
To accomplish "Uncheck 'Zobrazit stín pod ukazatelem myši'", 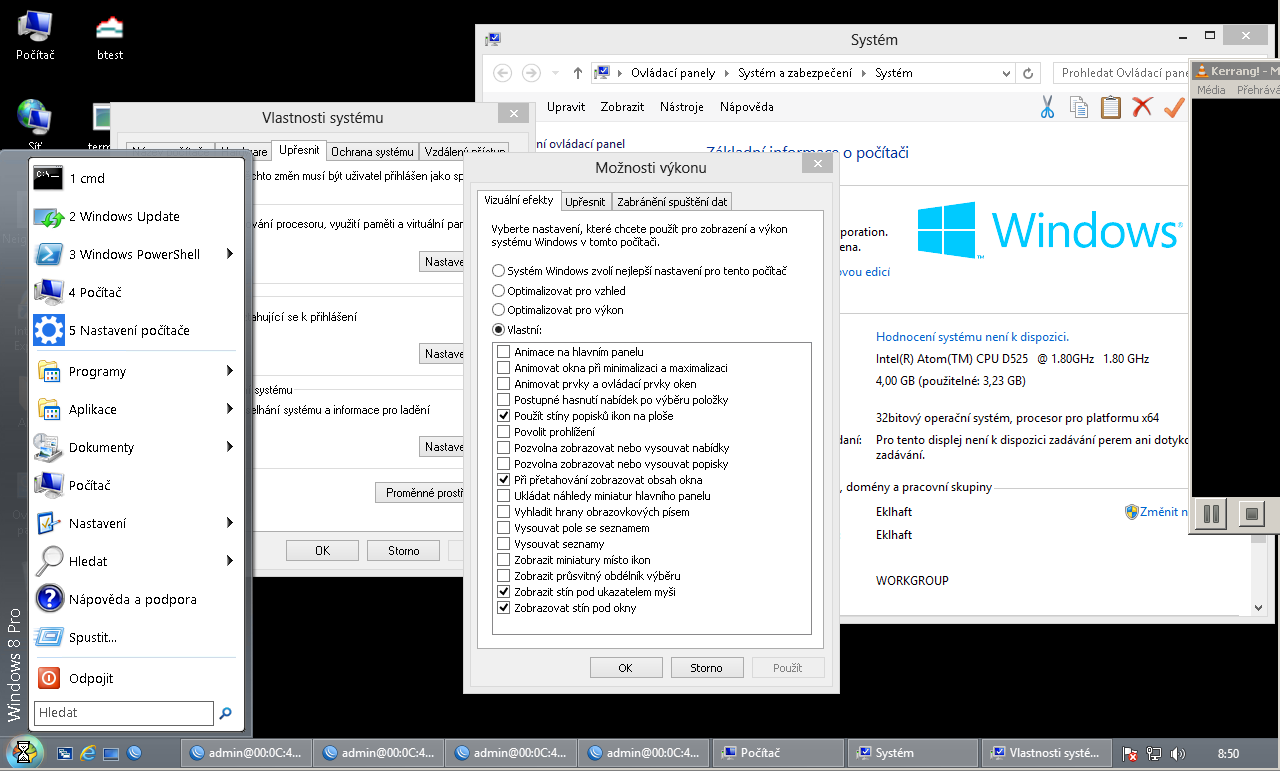I will point(504,592).
